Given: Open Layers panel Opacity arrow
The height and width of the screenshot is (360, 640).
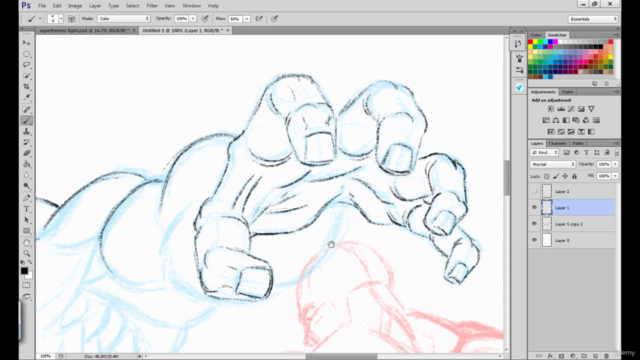Looking at the screenshot, I should (615, 164).
